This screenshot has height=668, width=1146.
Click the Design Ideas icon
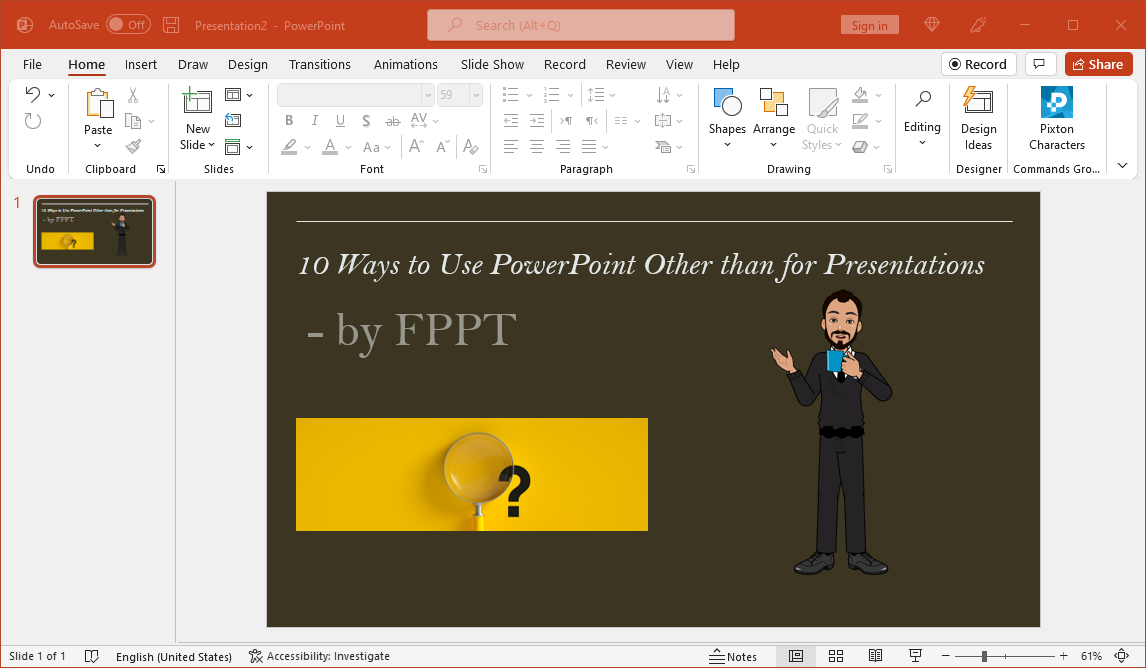tap(978, 118)
